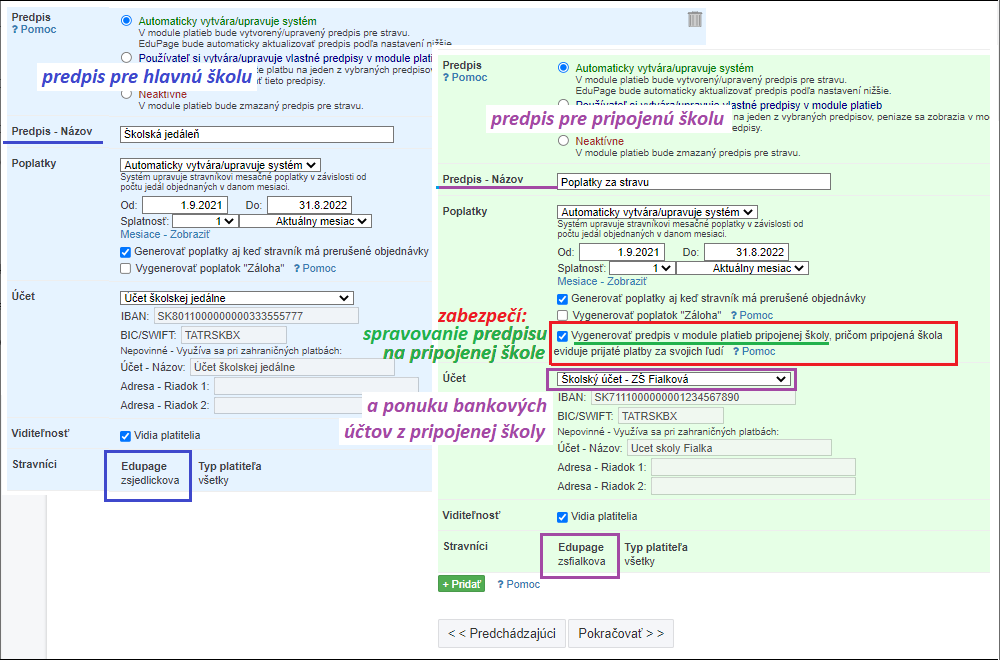Click the trash delete icon
Screen dimensions: 1000x660
pyautogui.click(x=695, y=19)
